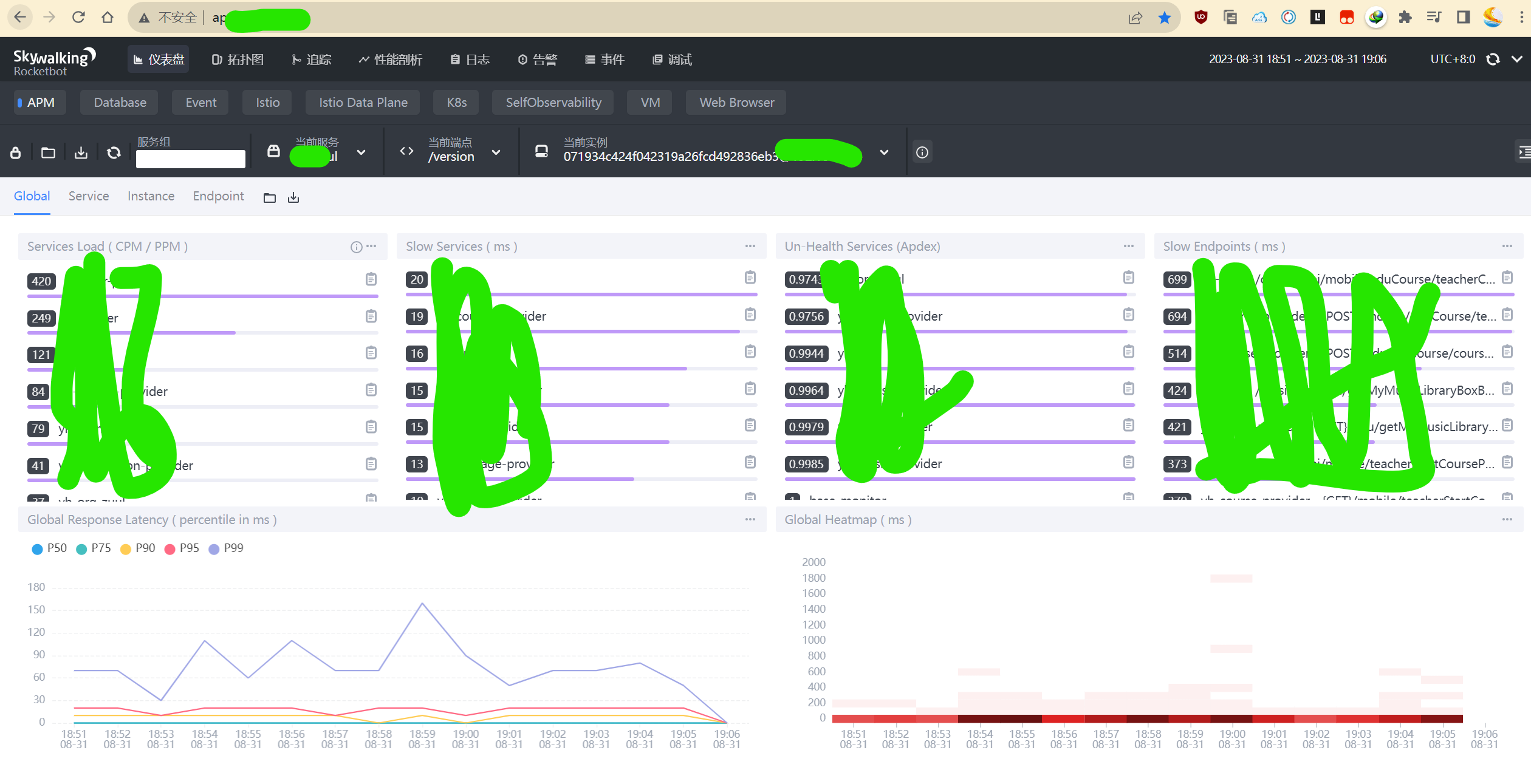
Task: Click the side panel collapse icon at right edge
Action: click(x=1524, y=152)
